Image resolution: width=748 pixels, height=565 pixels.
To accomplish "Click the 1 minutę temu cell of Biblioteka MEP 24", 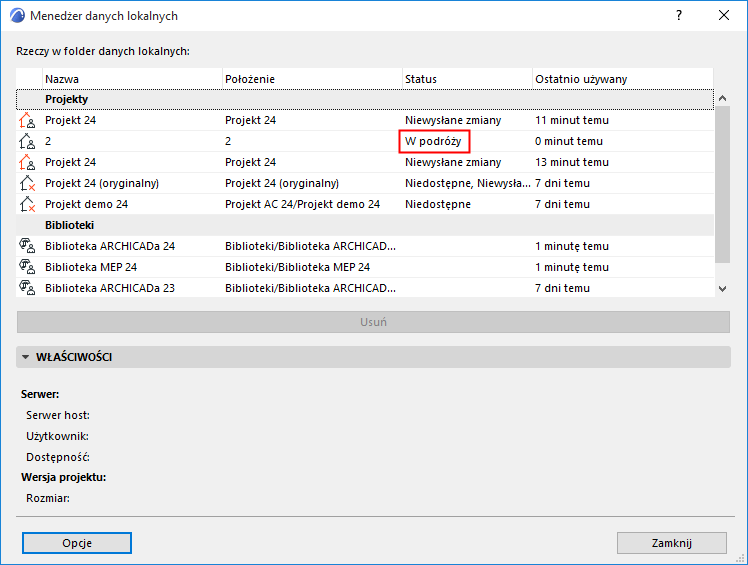I will 572,267.
